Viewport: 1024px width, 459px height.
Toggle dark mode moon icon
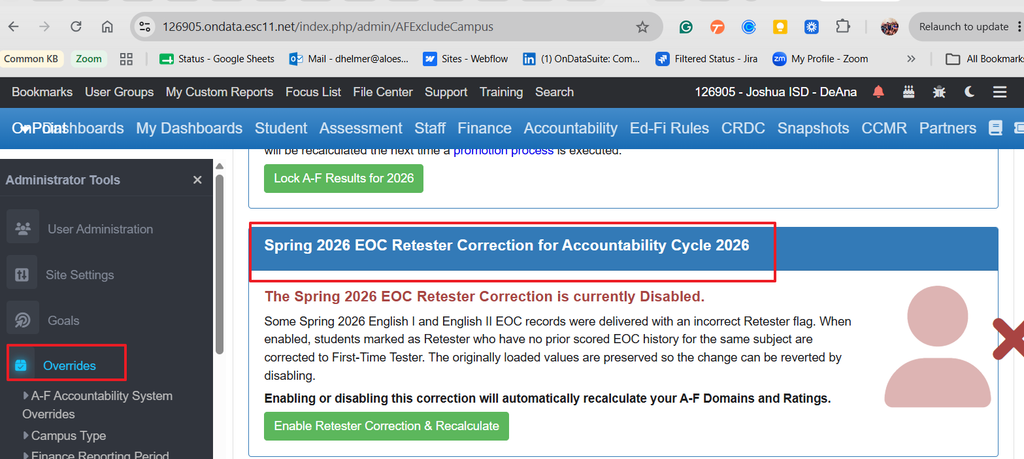coord(970,92)
